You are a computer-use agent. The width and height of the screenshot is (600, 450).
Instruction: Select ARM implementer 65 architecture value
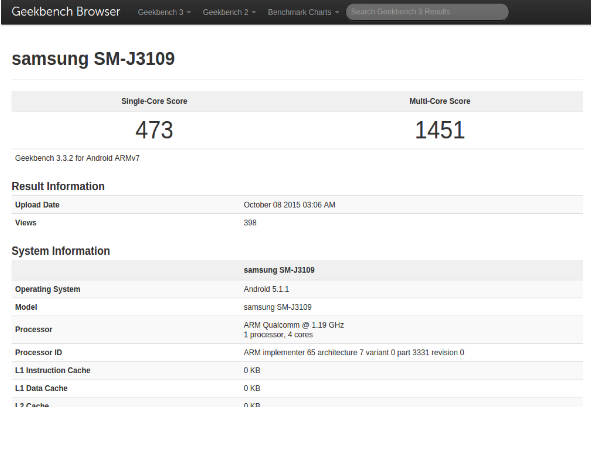(x=354, y=352)
